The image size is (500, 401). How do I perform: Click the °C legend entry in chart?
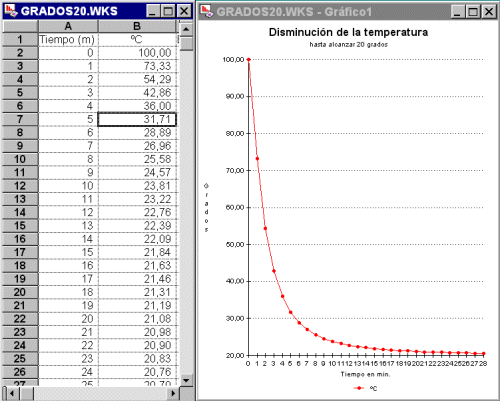365,388
